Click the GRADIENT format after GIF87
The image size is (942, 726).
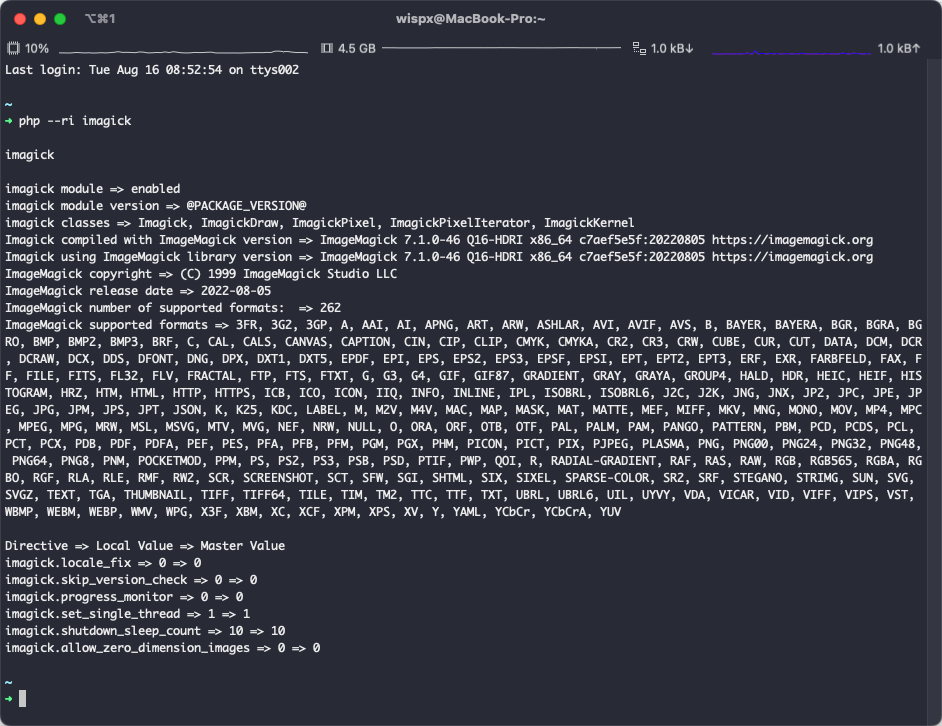[x=550, y=376]
